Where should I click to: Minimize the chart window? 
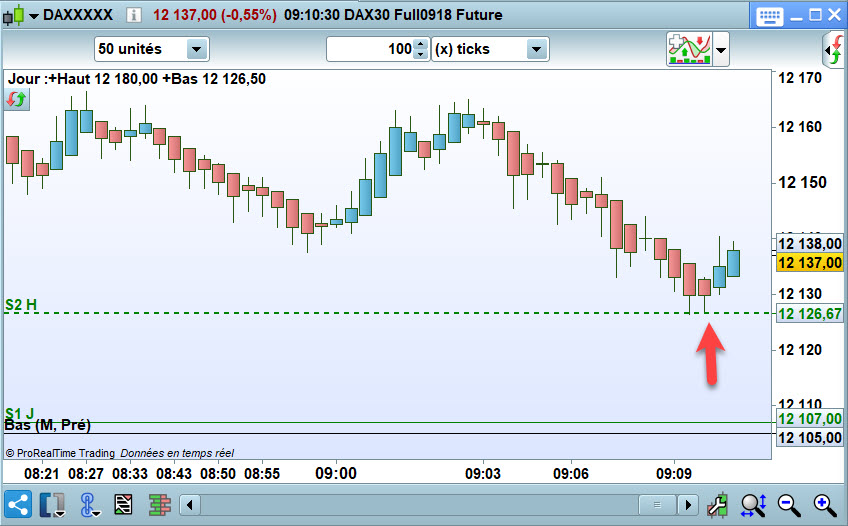796,17
